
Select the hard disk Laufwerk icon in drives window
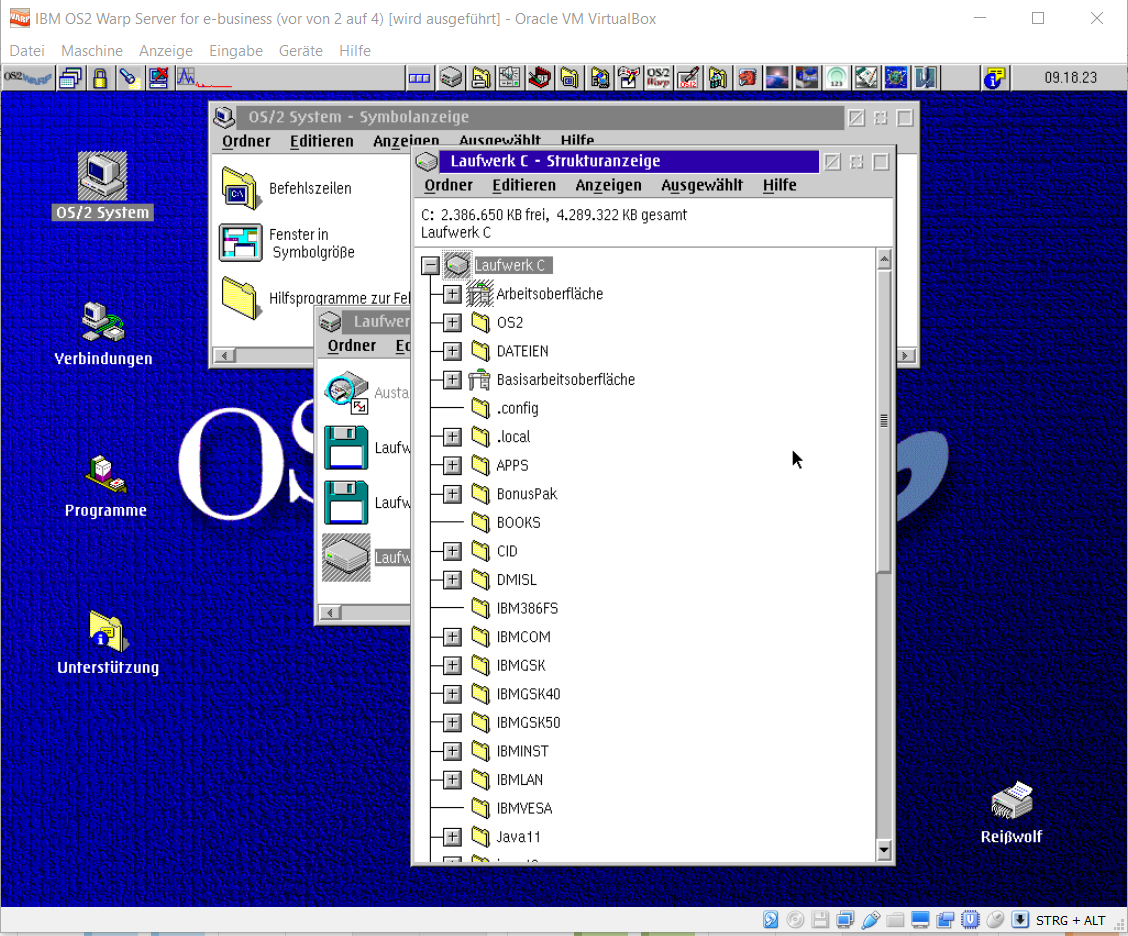[346, 557]
